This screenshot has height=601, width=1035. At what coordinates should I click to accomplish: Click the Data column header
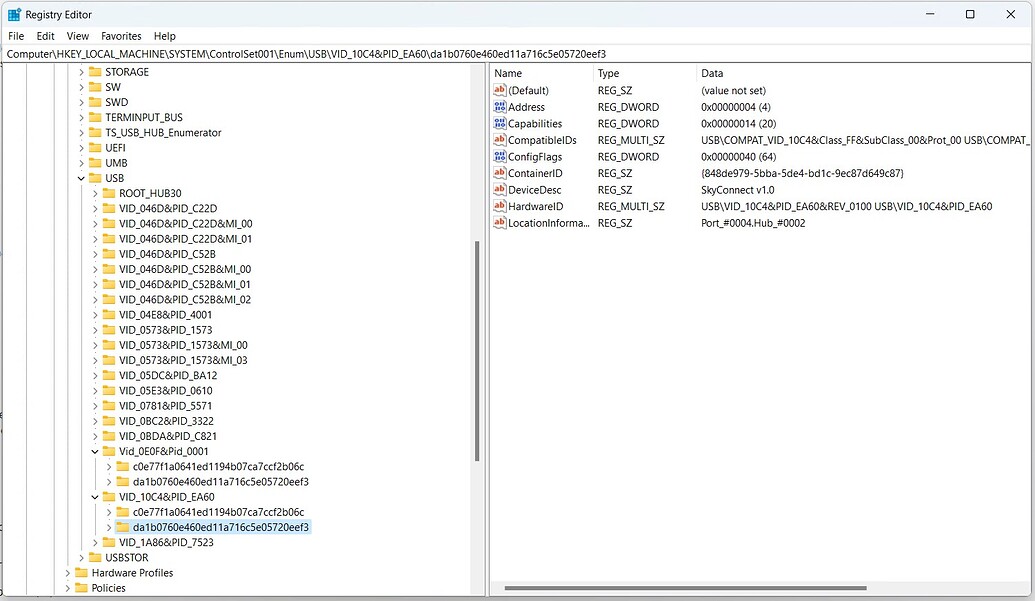pyautogui.click(x=712, y=73)
